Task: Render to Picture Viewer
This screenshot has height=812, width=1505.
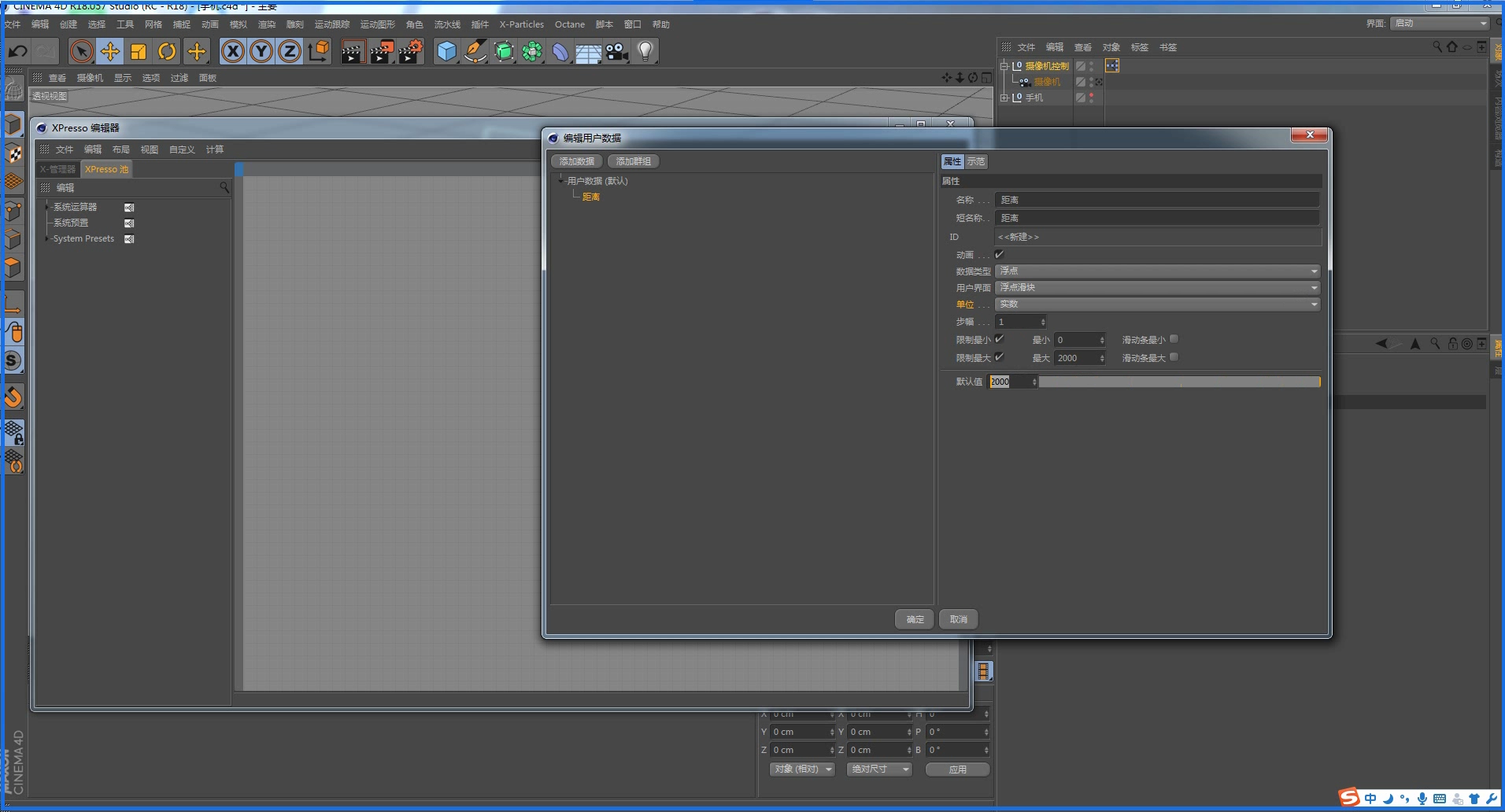Action: click(x=382, y=52)
